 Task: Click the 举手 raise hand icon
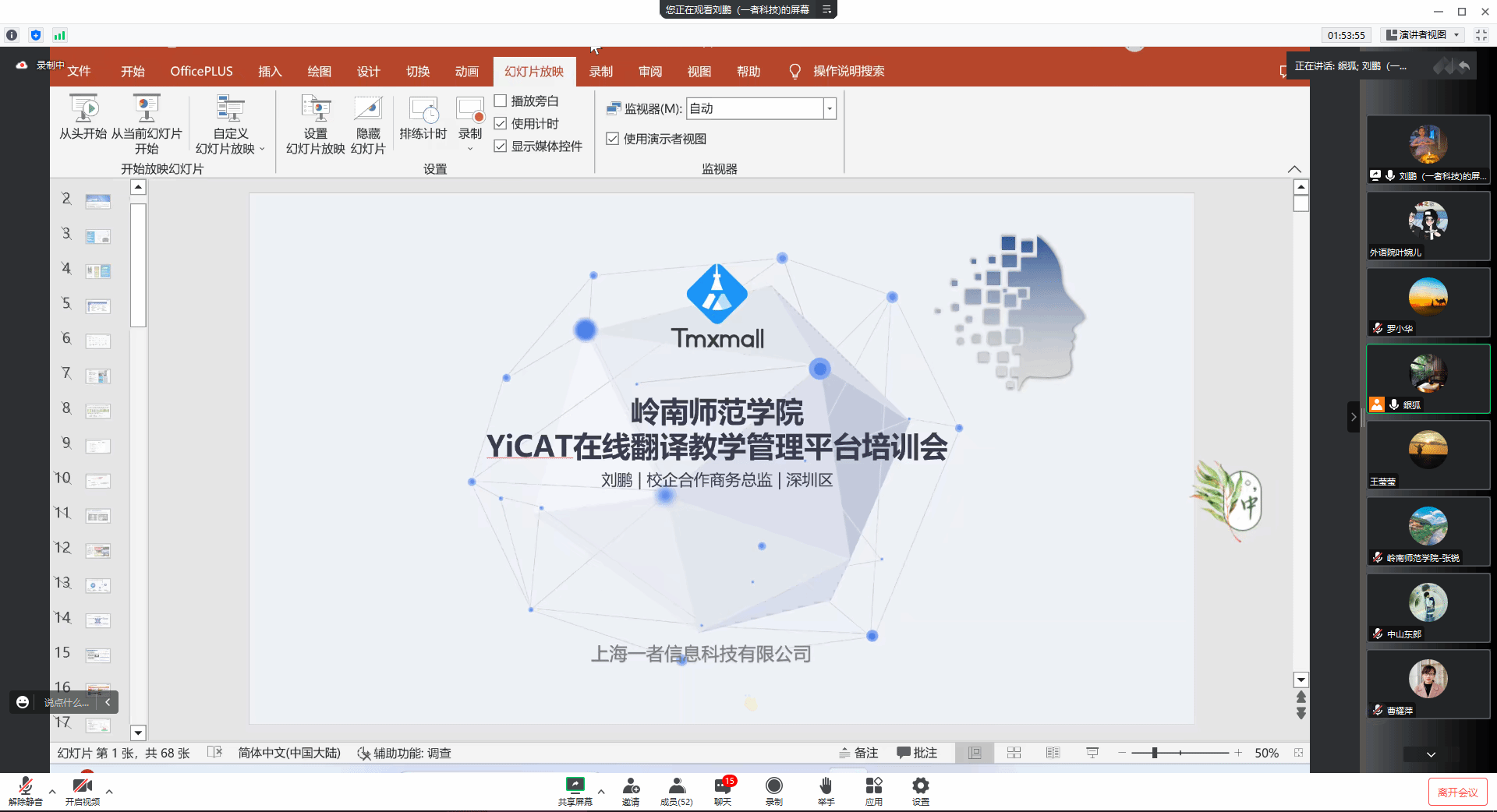pos(826,786)
